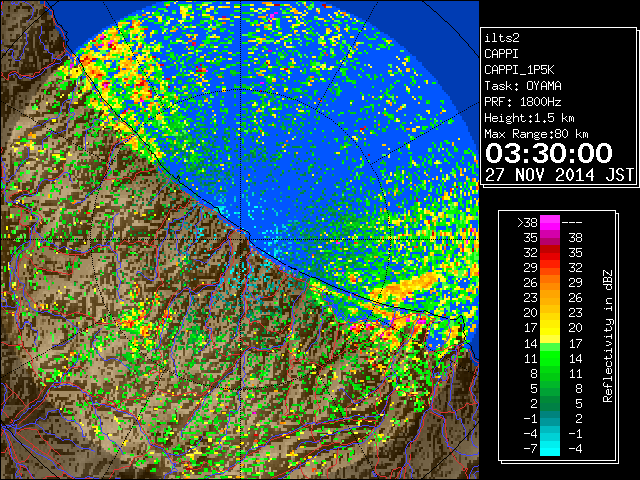Pick the yellow 17 to 20 legend color

[x=550, y=328]
